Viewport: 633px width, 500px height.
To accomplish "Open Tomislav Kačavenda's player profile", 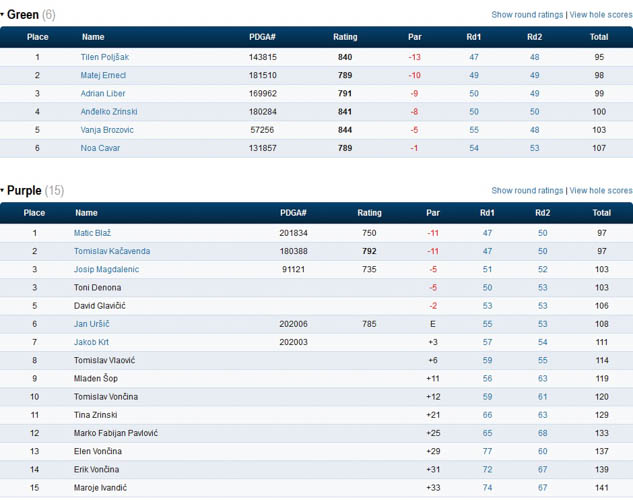I will point(111,251).
